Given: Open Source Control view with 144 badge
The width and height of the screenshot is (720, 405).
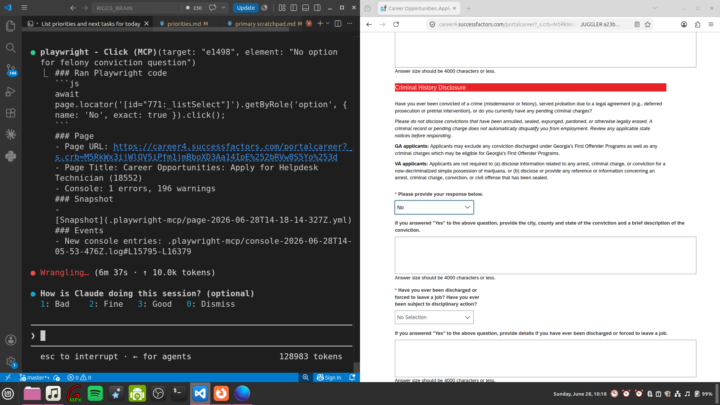Looking at the screenshot, I should (x=11, y=70).
